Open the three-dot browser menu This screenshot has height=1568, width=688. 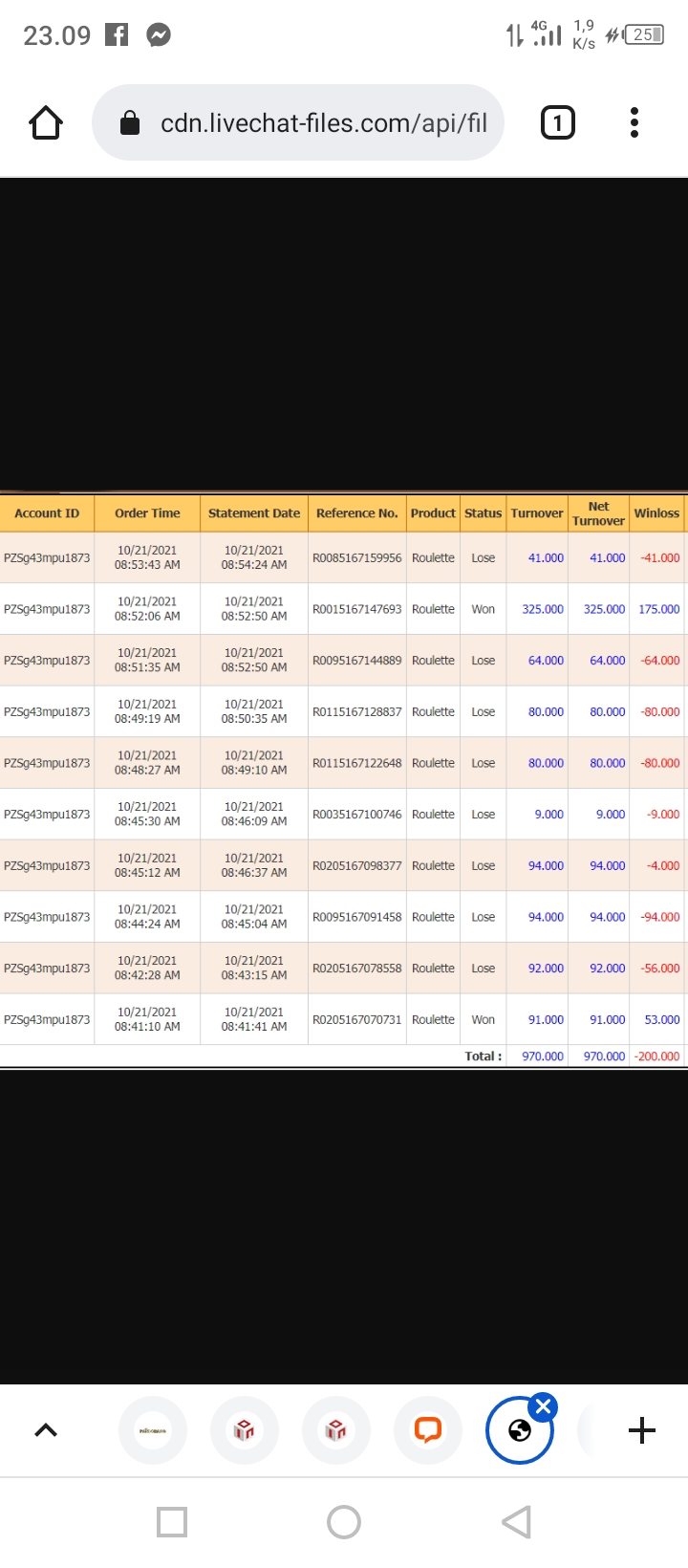(x=634, y=123)
